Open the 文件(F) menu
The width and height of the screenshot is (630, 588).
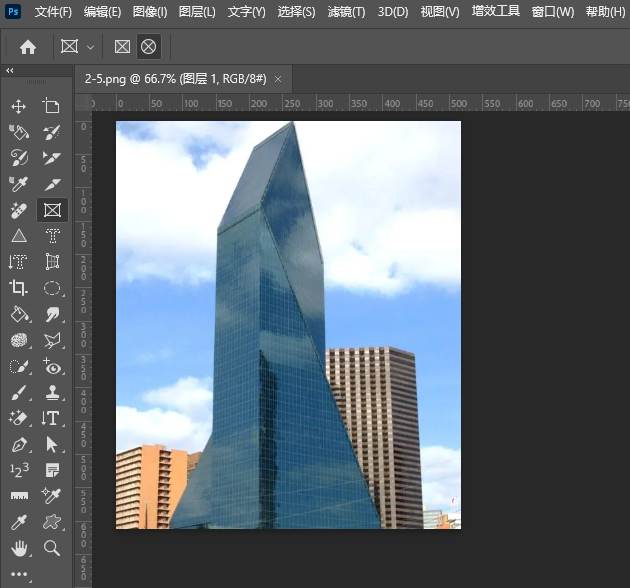pos(53,12)
